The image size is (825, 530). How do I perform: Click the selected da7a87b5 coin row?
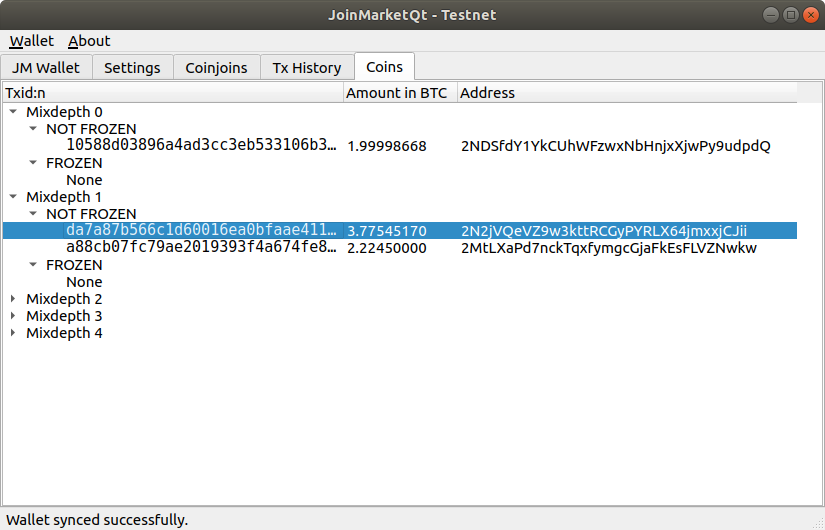(x=200, y=231)
